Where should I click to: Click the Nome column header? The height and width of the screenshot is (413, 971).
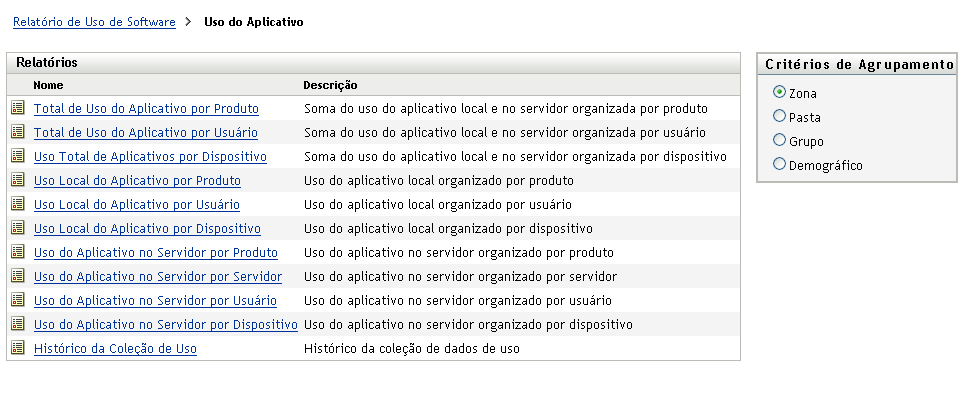(48, 86)
